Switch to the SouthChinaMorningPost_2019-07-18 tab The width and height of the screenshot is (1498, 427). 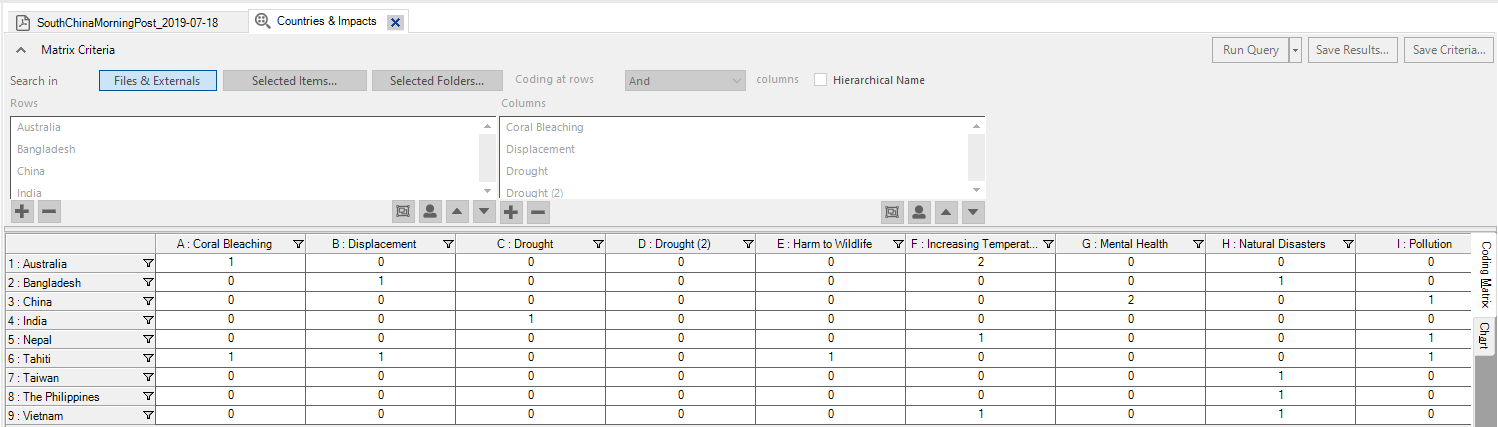tap(125, 22)
